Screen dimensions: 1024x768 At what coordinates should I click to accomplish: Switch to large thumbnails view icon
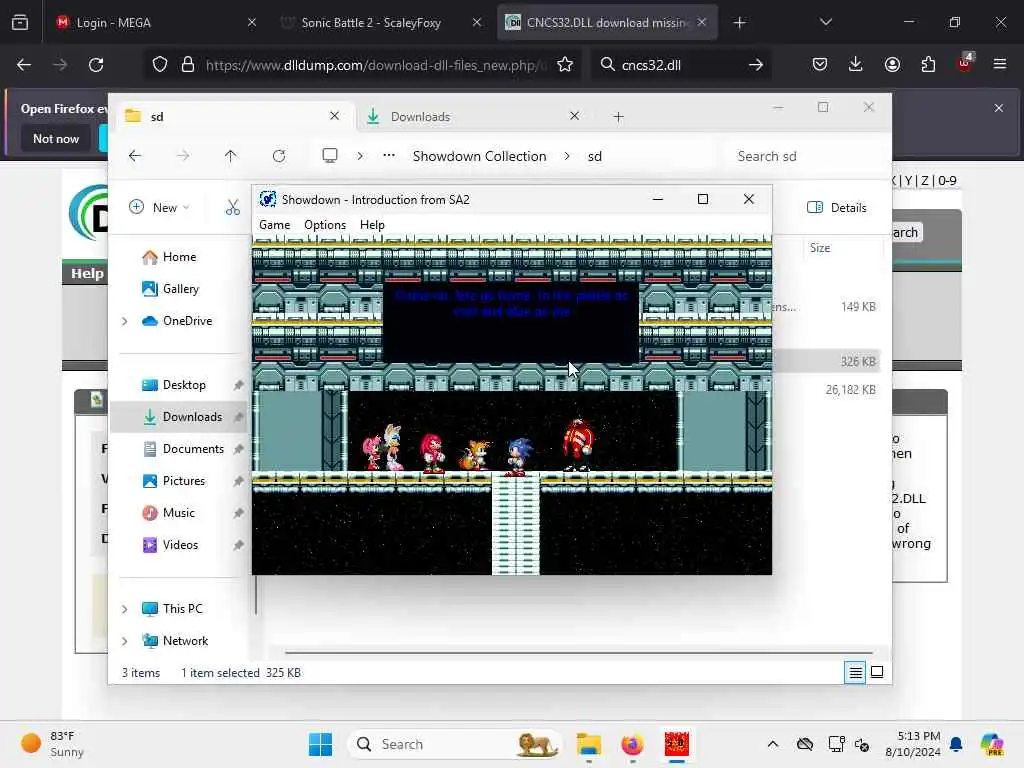coord(877,672)
